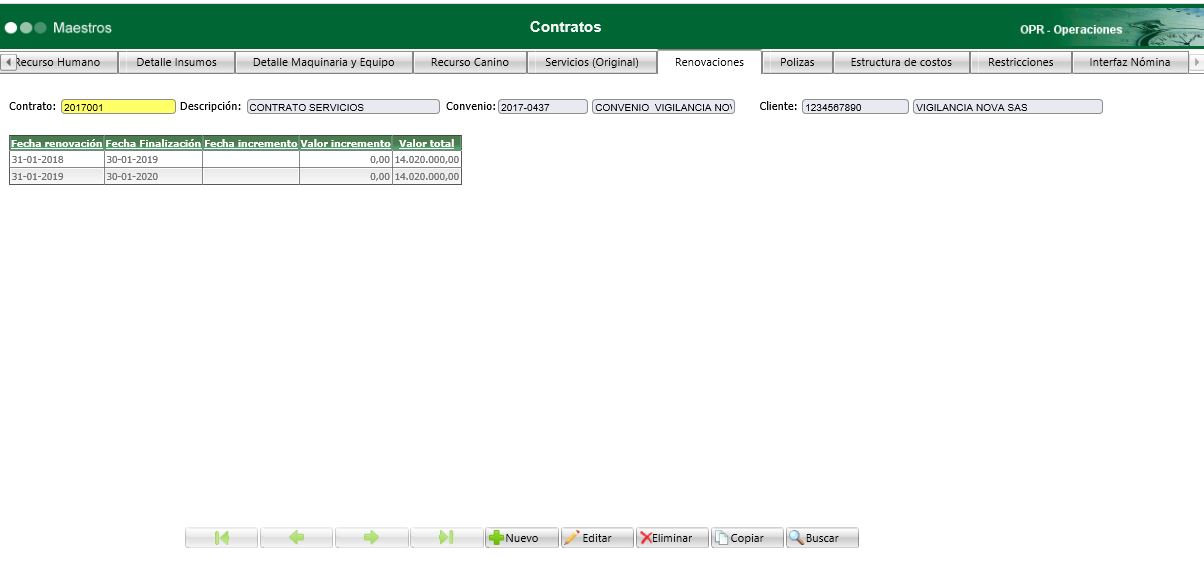
Task: Open Servicios (Original) tab
Action: click(x=592, y=62)
